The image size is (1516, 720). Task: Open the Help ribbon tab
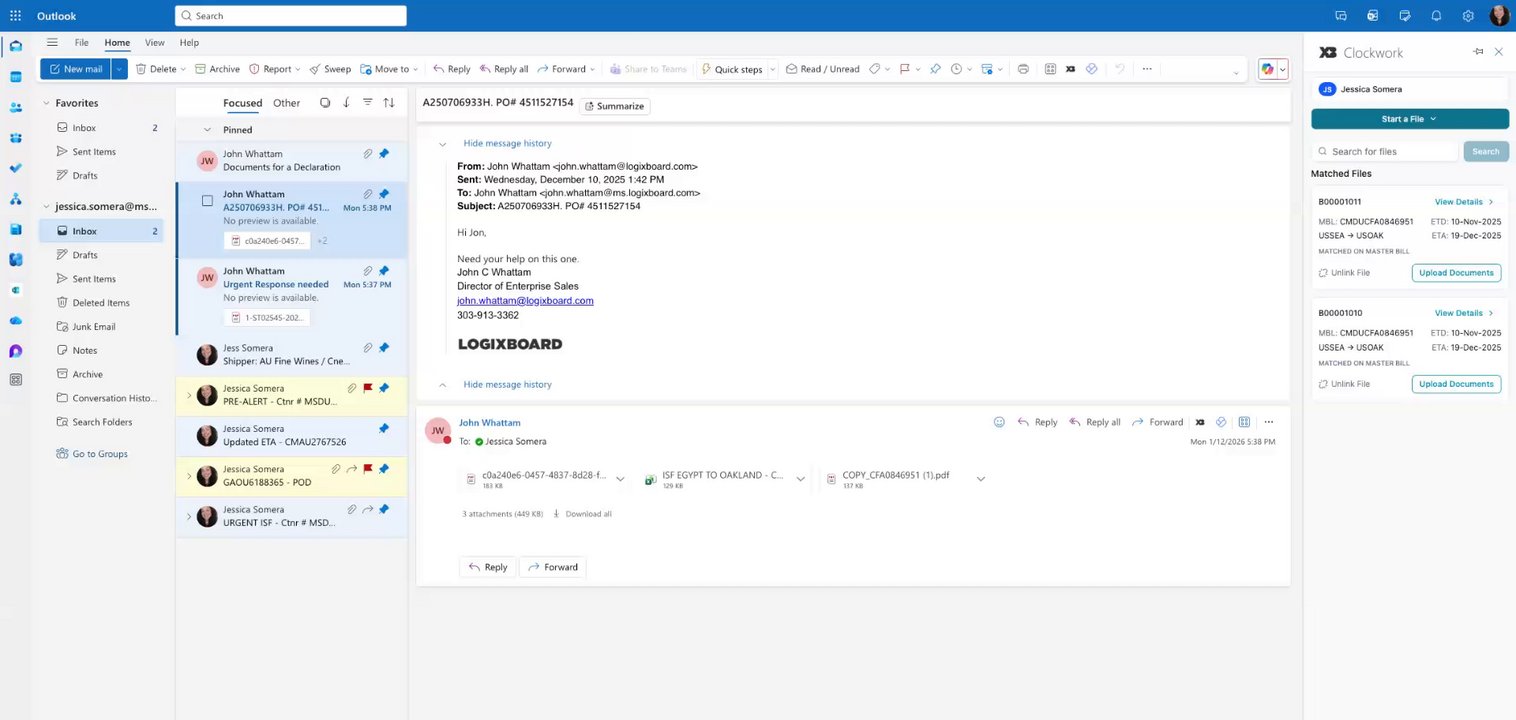(189, 43)
